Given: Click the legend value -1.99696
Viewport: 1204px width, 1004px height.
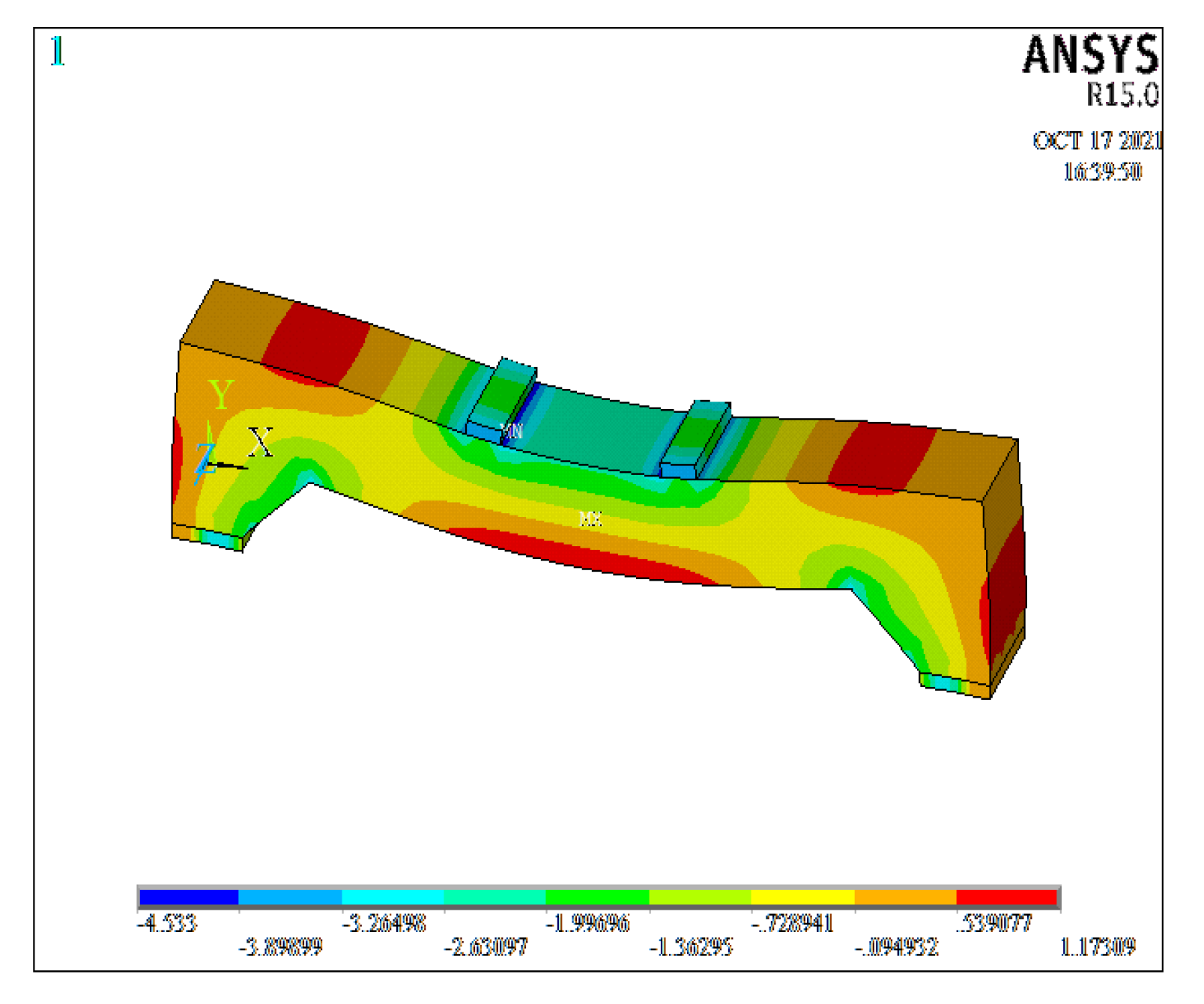Looking at the screenshot, I should point(588,923).
